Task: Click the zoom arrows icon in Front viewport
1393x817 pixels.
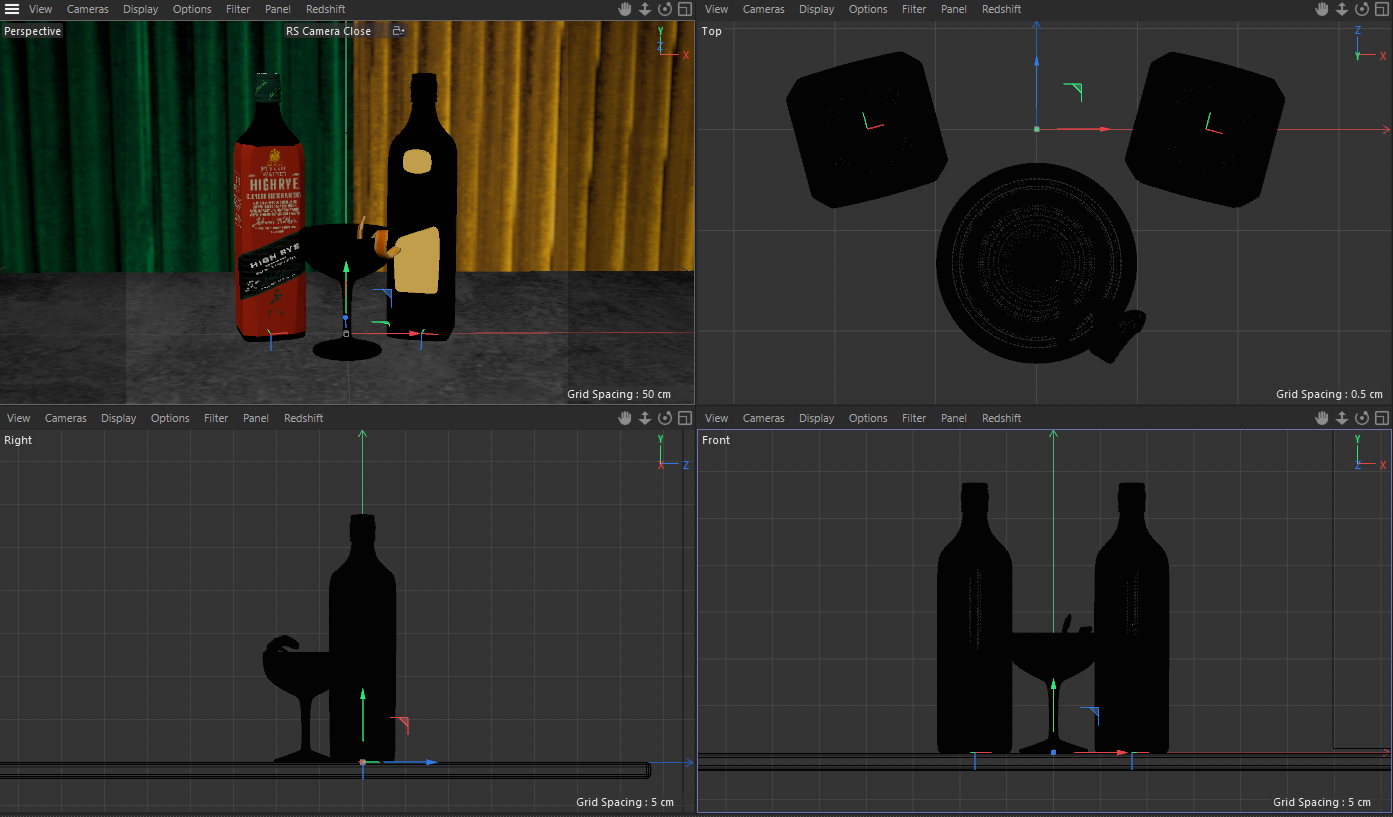Action: (1342, 418)
